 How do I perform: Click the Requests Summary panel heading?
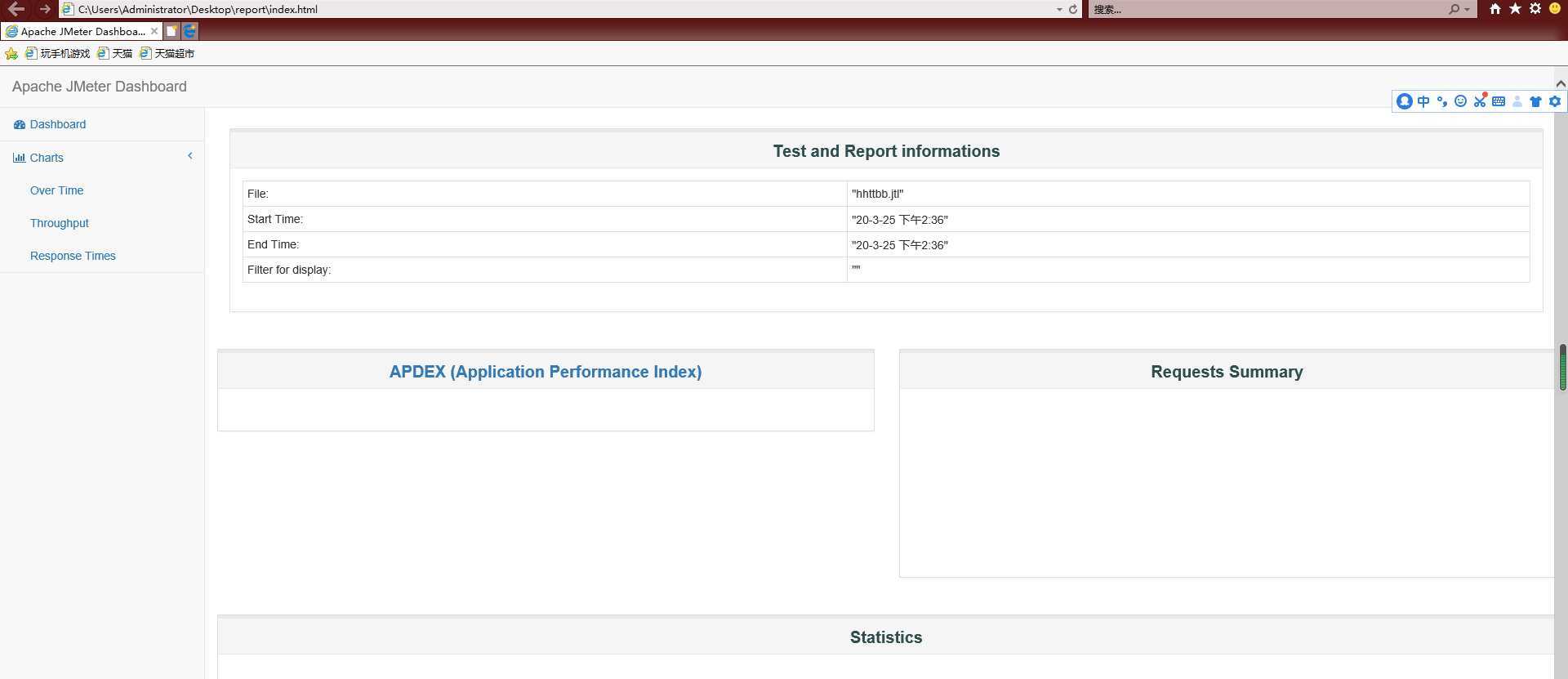click(x=1227, y=372)
